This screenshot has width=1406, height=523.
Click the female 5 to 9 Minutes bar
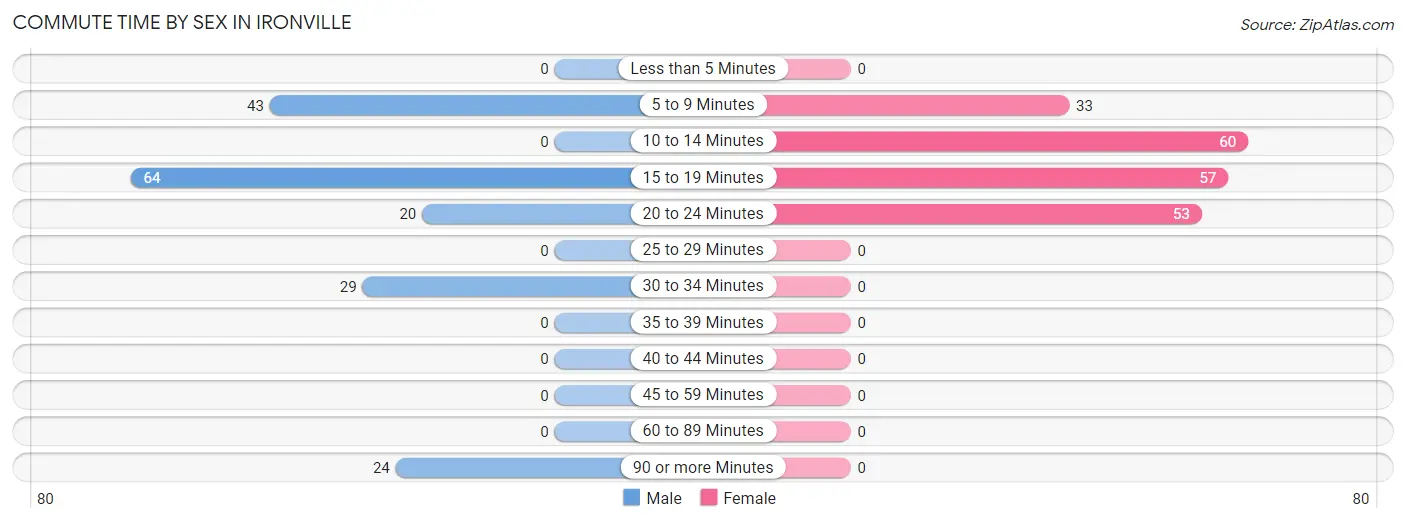[920, 105]
